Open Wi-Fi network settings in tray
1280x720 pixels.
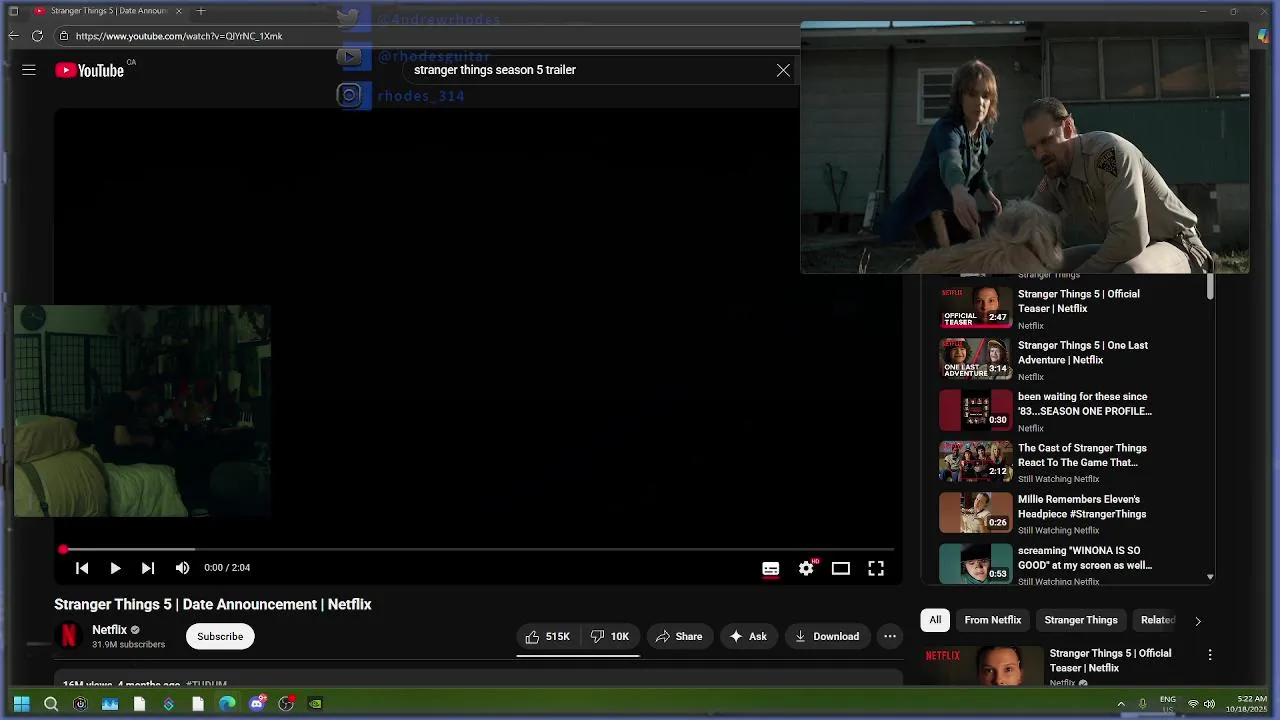[x=1193, y=704]
